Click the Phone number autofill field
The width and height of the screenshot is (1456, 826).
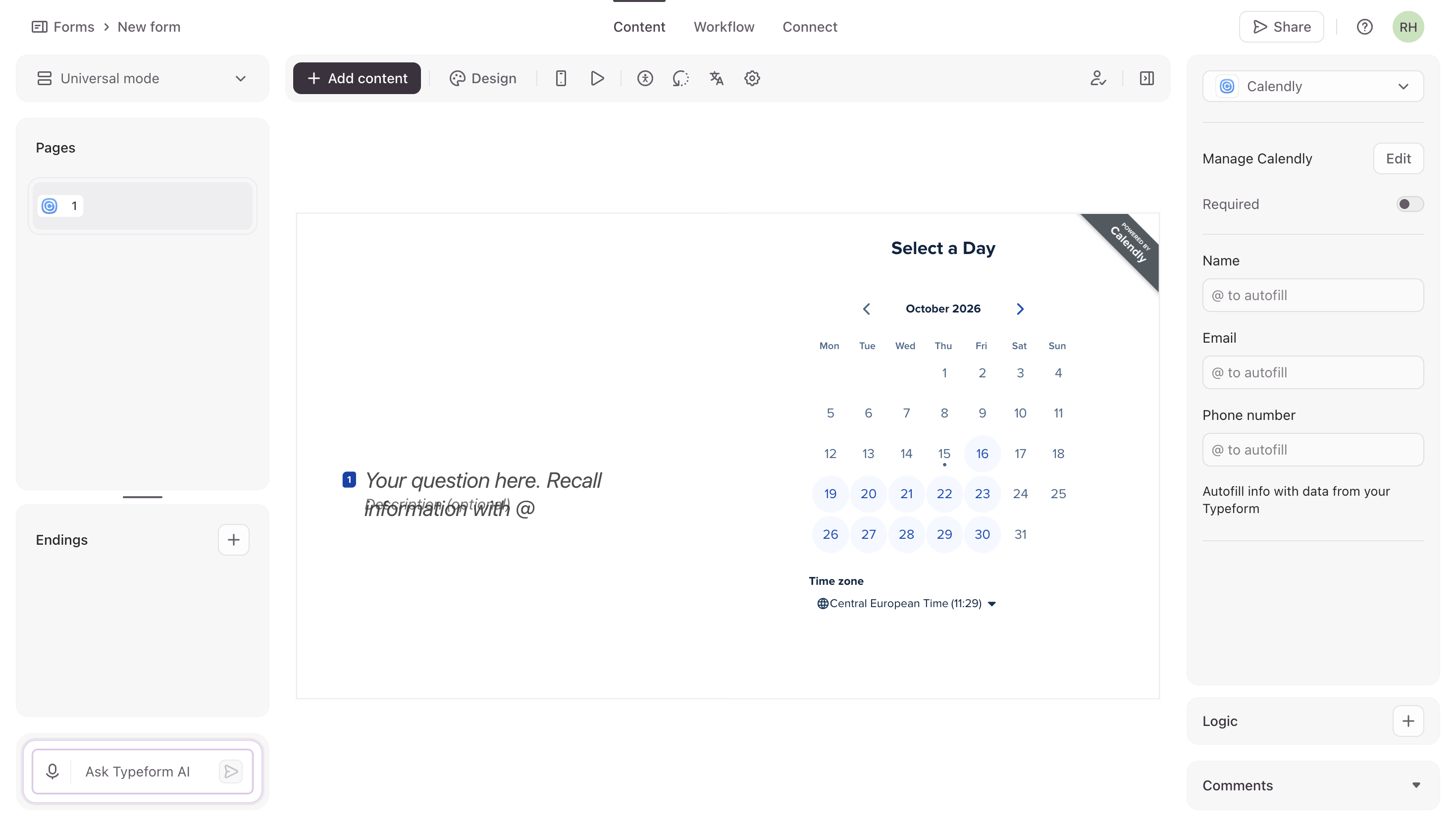[1313, 449]
